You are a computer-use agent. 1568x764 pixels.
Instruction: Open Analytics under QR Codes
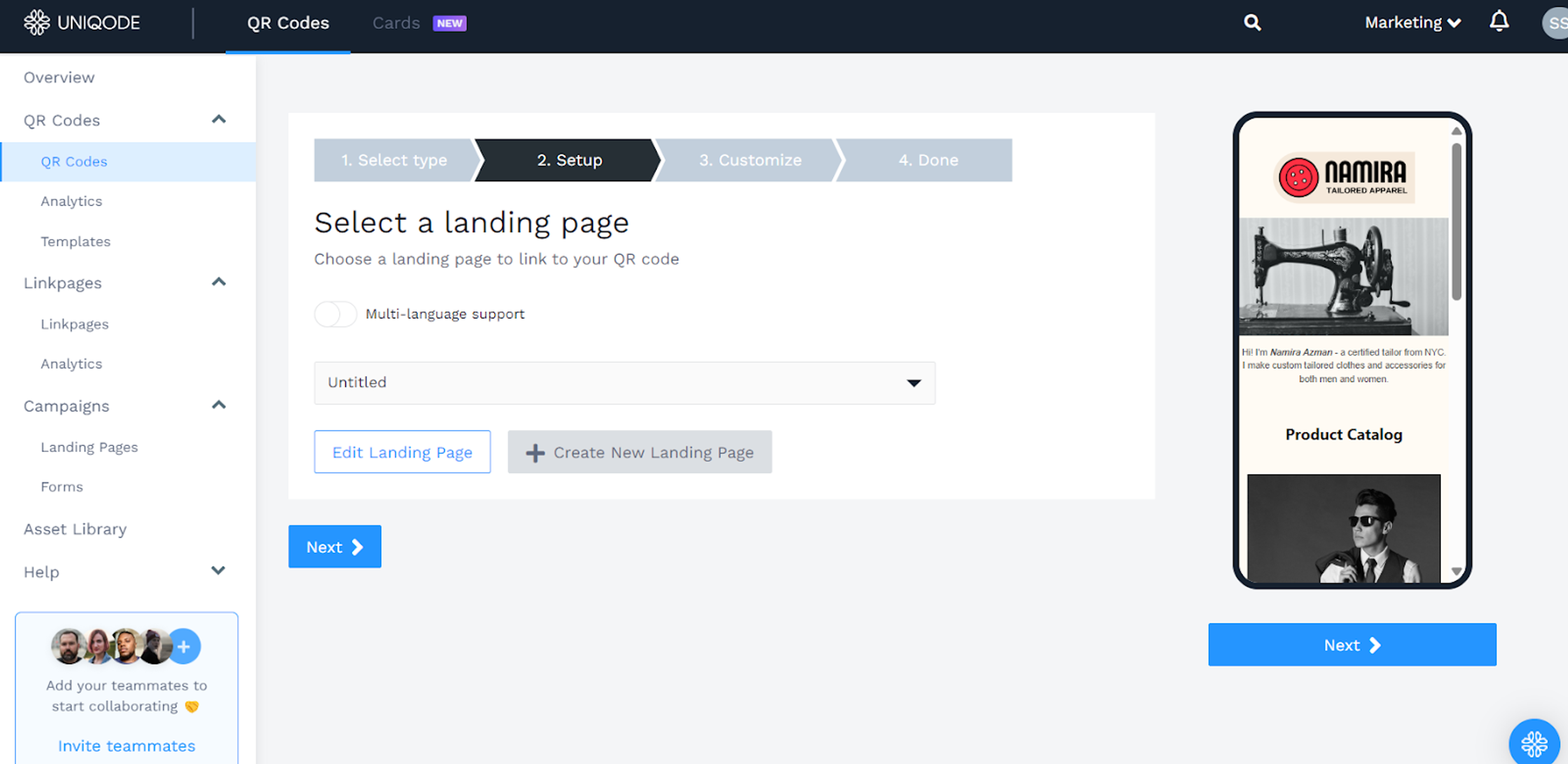[x=71, y=201]
